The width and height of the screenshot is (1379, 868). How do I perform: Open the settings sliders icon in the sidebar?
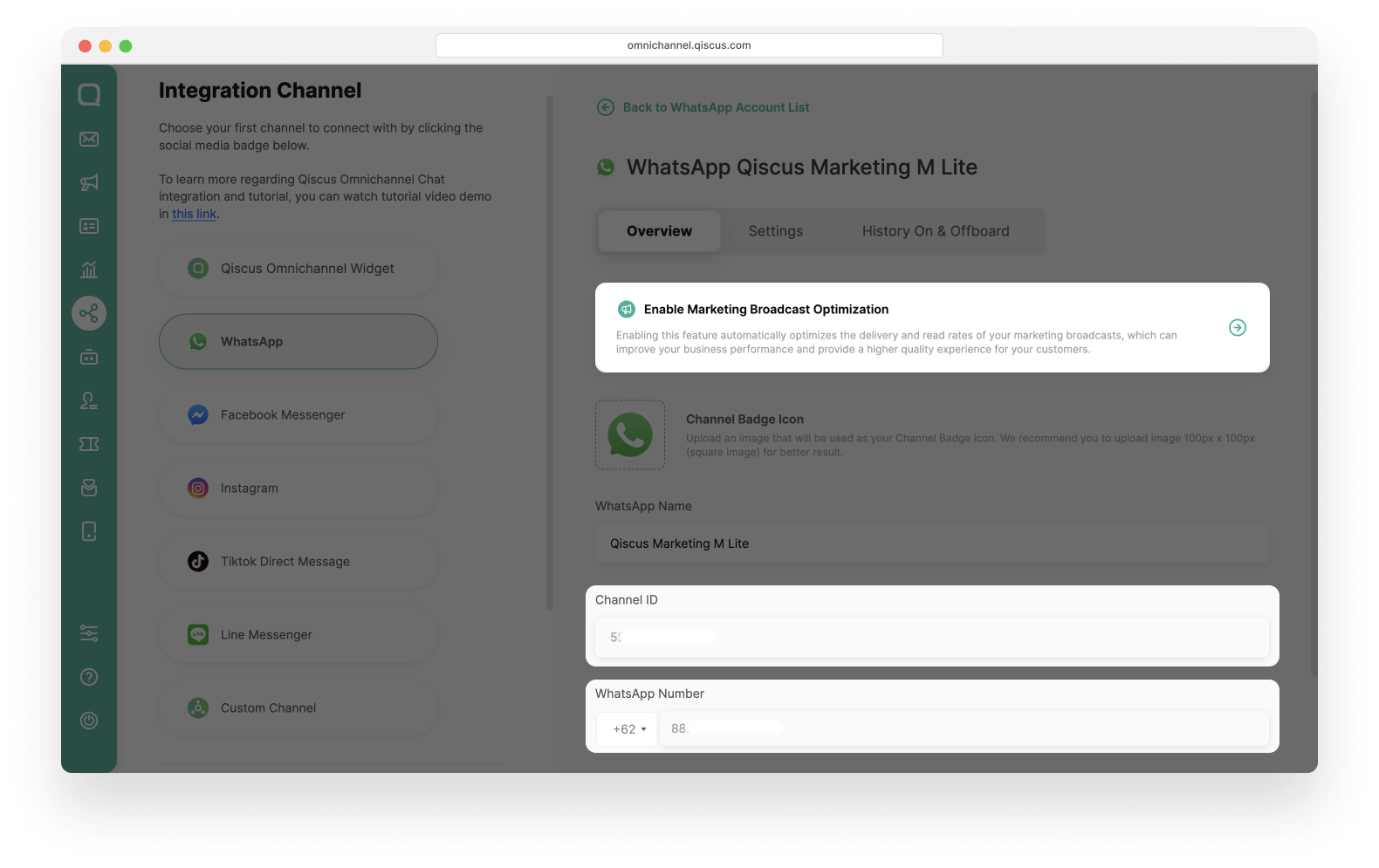pyautogui.click(x=89, y=633)
